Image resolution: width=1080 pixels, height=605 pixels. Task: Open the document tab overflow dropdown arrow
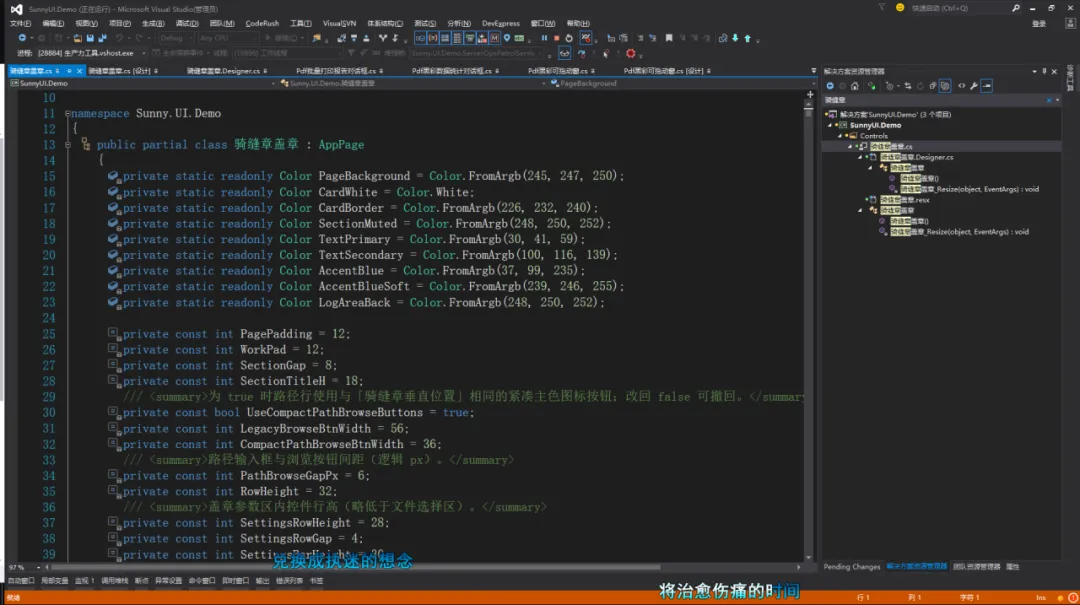[x=813, y=71]
